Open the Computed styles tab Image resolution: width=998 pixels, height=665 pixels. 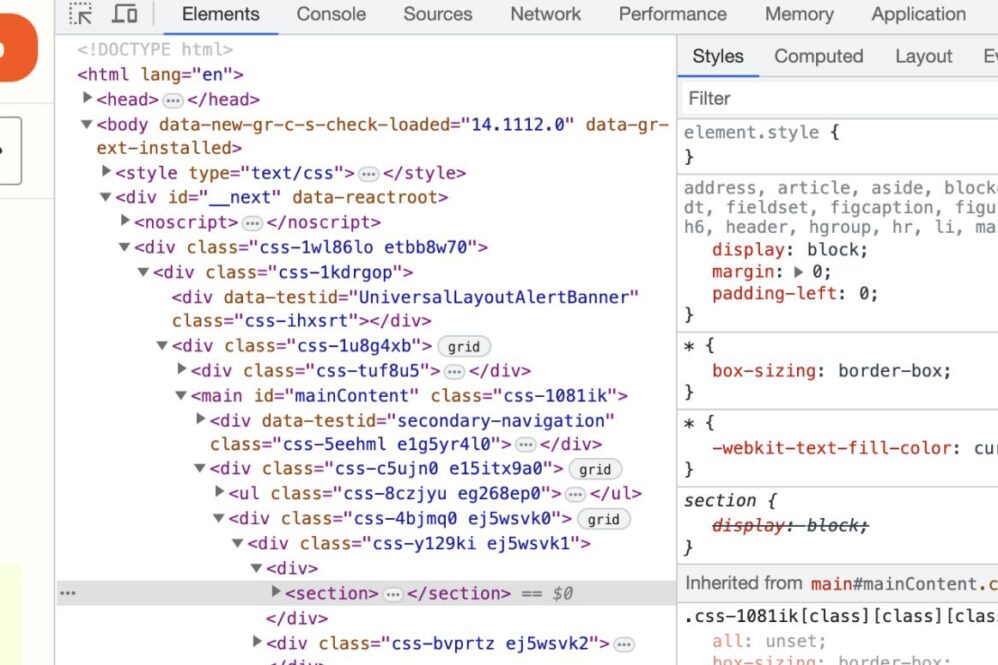click(x=818, y=56)
